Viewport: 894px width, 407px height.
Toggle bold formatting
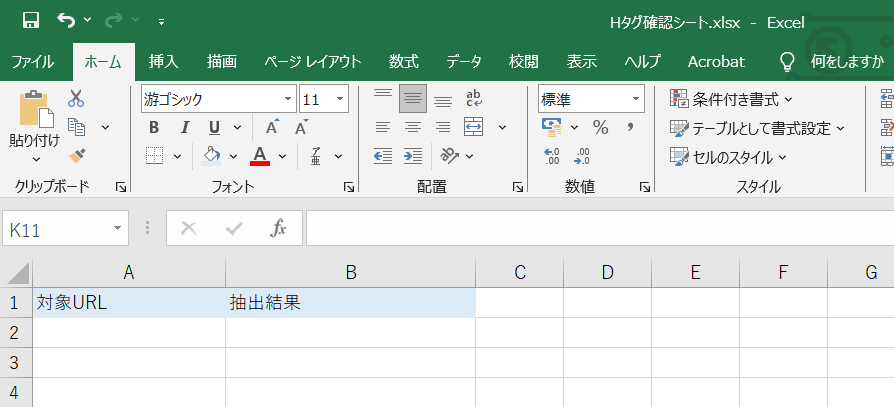click(x=153, y=128)
